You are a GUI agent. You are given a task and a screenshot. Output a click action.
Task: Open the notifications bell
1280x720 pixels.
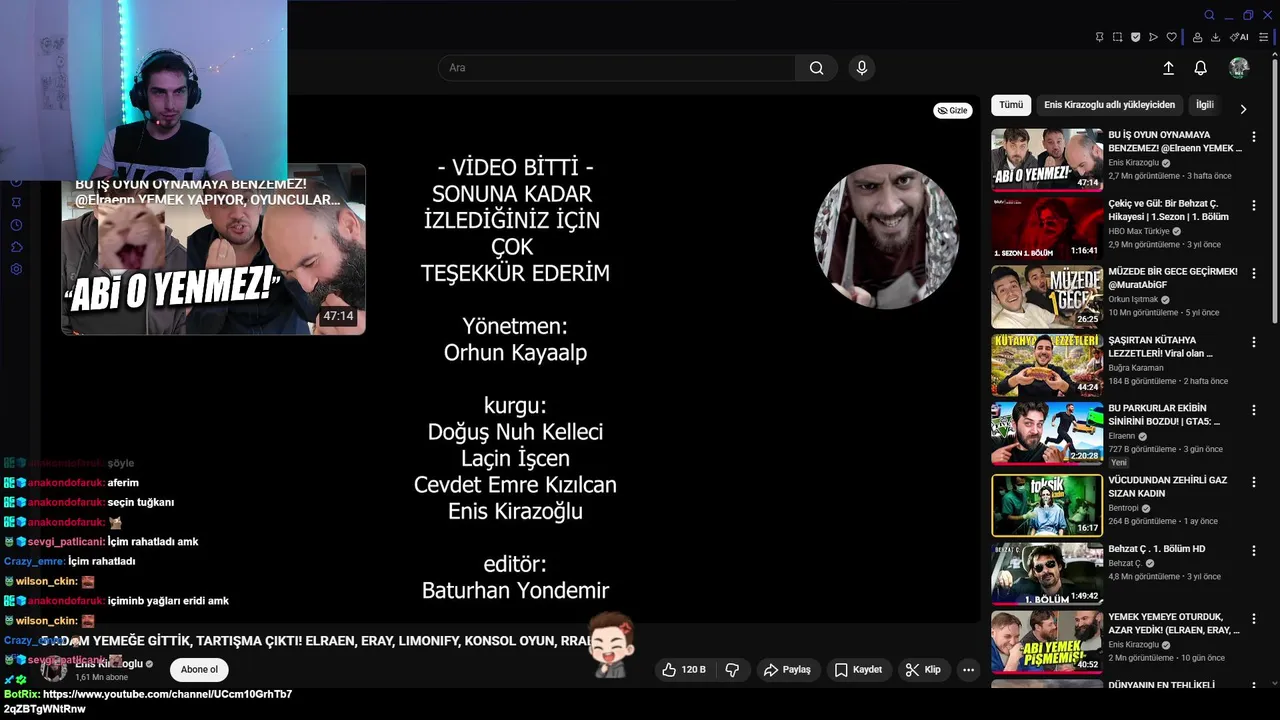tap(1201, 68)
